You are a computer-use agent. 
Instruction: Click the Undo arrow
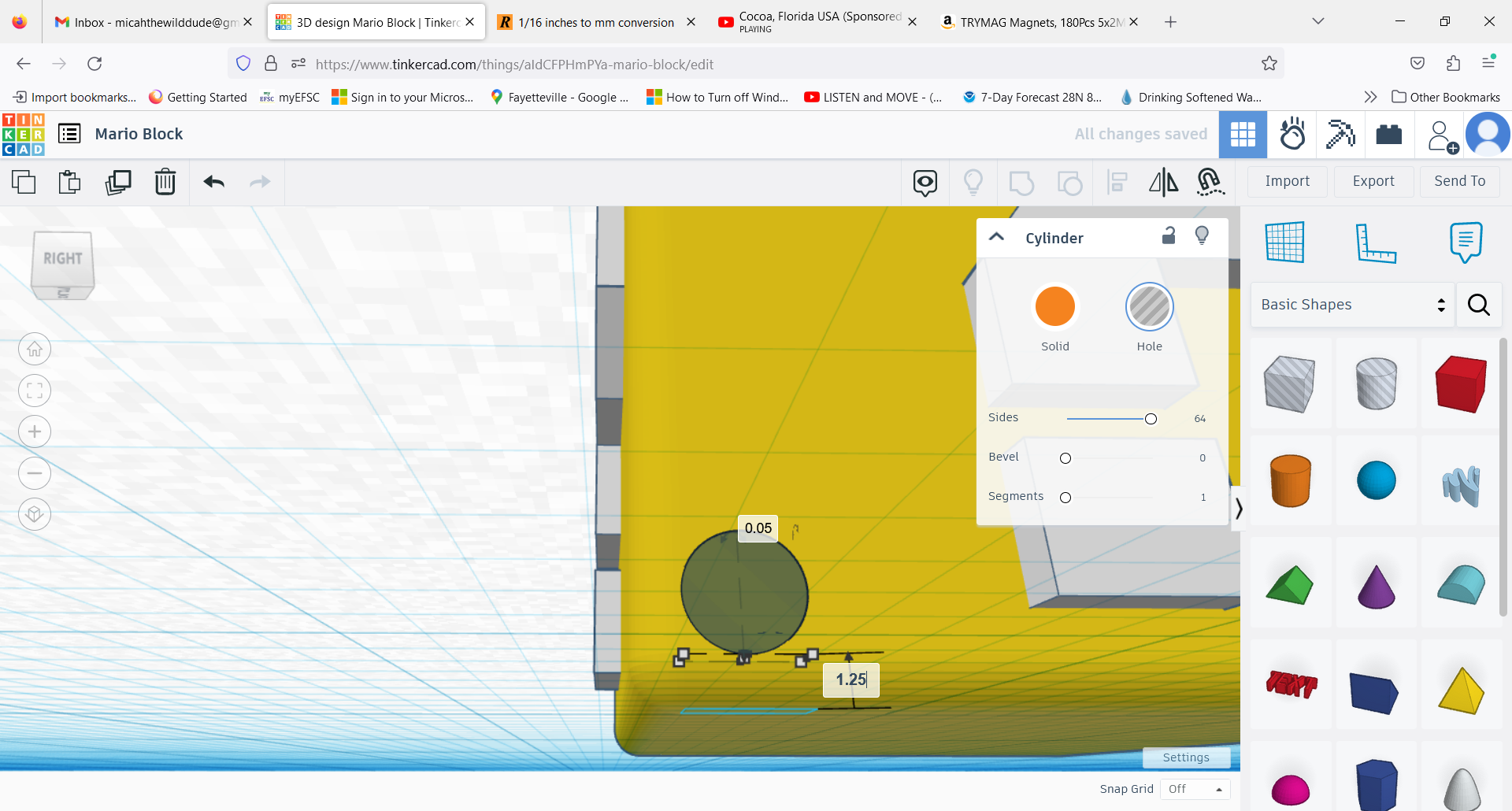click(213, 182)
